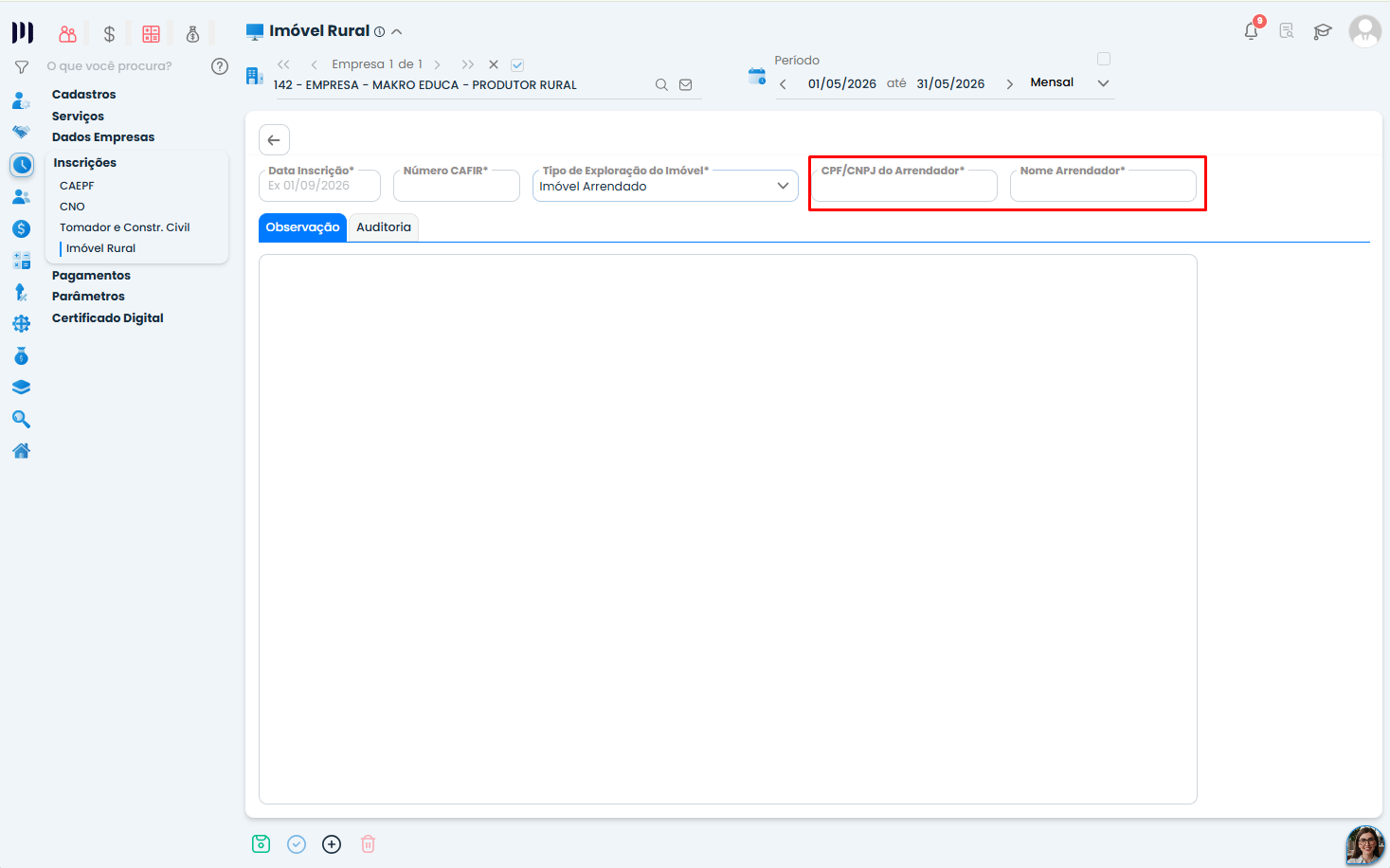1390x868 pixels.
Task: Open the Certificado Digital menu
Action: click(108, 318)
